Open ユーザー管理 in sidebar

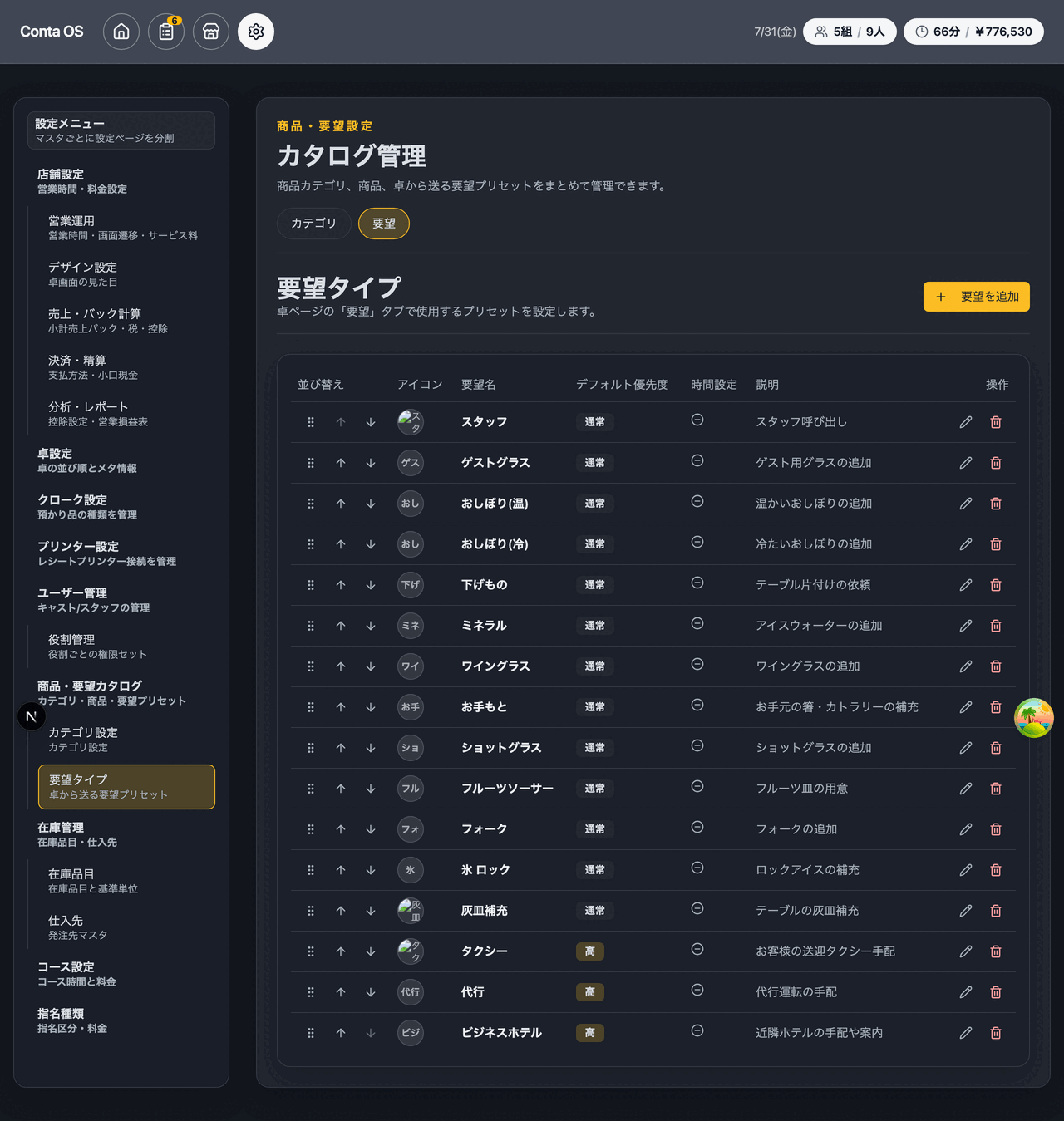point(121,600)
